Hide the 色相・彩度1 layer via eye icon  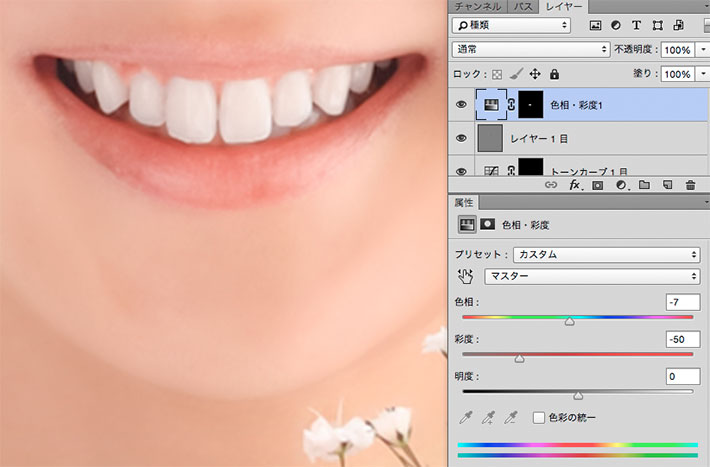[462, 103]
